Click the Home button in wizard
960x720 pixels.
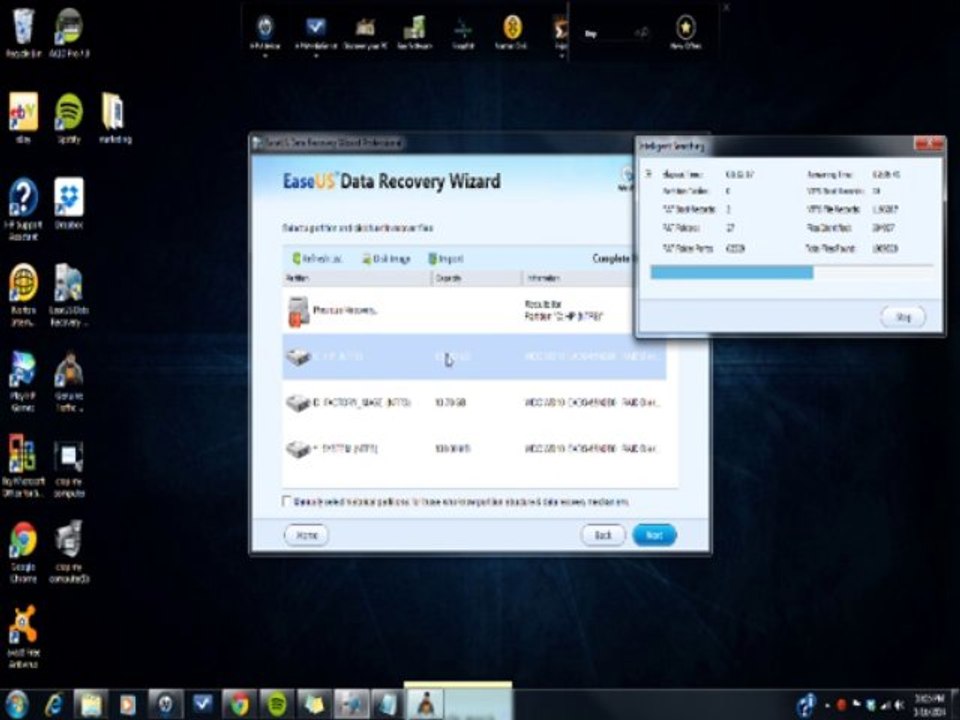pyautogui.click(x=306, y=535)
